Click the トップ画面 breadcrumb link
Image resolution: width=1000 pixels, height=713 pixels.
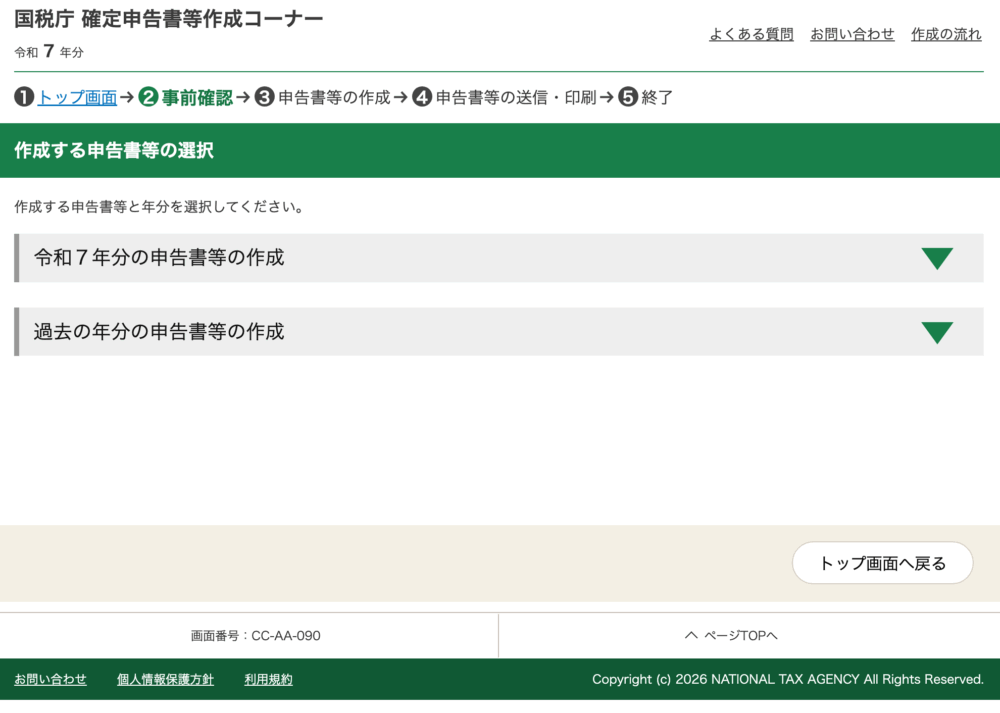coord(75,97)
